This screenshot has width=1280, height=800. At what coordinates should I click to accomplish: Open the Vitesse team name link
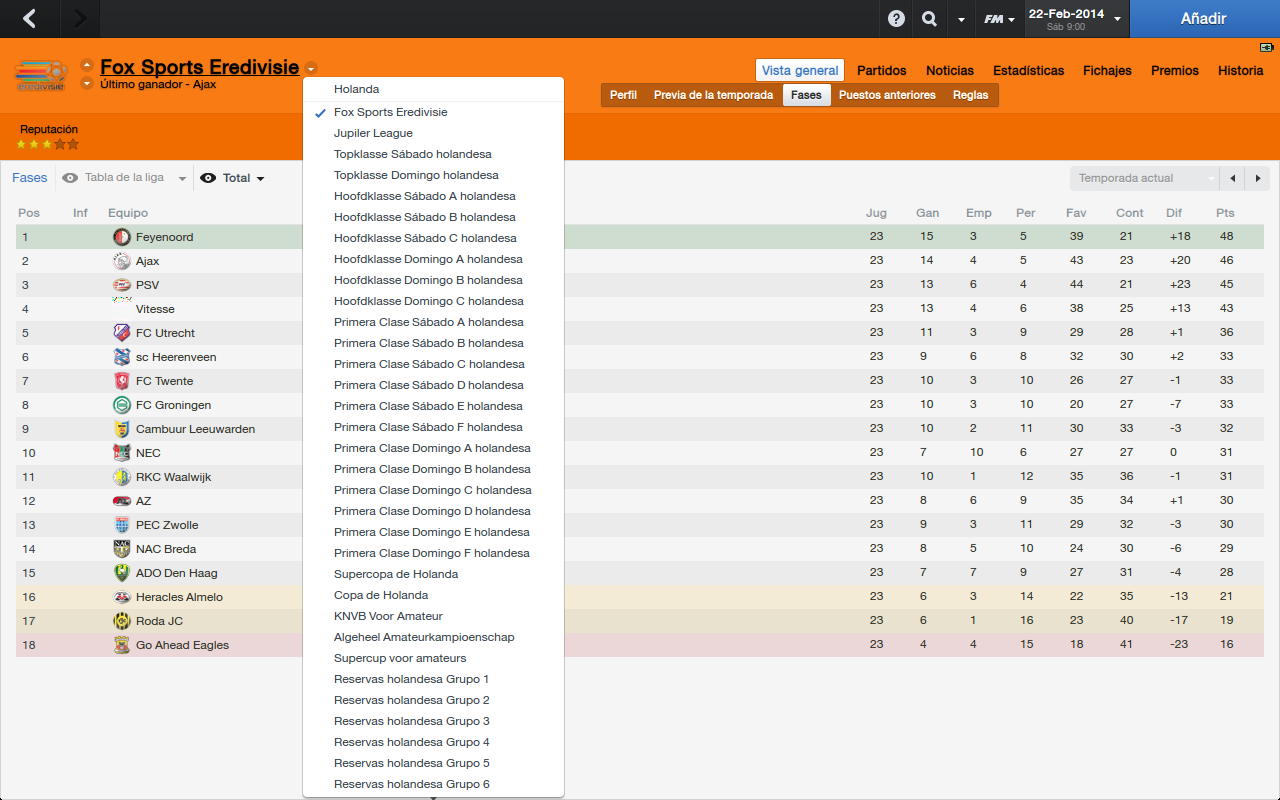pyautogui.click(x=155, y=309)
